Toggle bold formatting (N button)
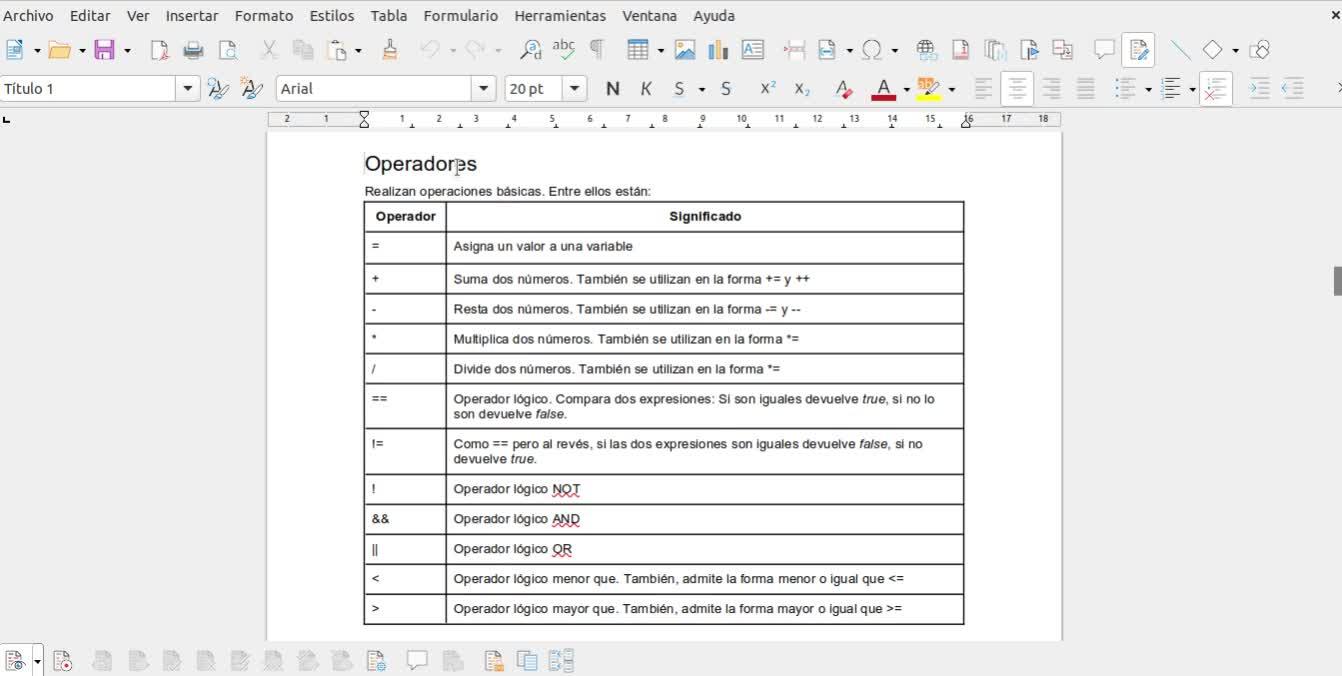Screen dimensions: 1342x676 point(613,89)
